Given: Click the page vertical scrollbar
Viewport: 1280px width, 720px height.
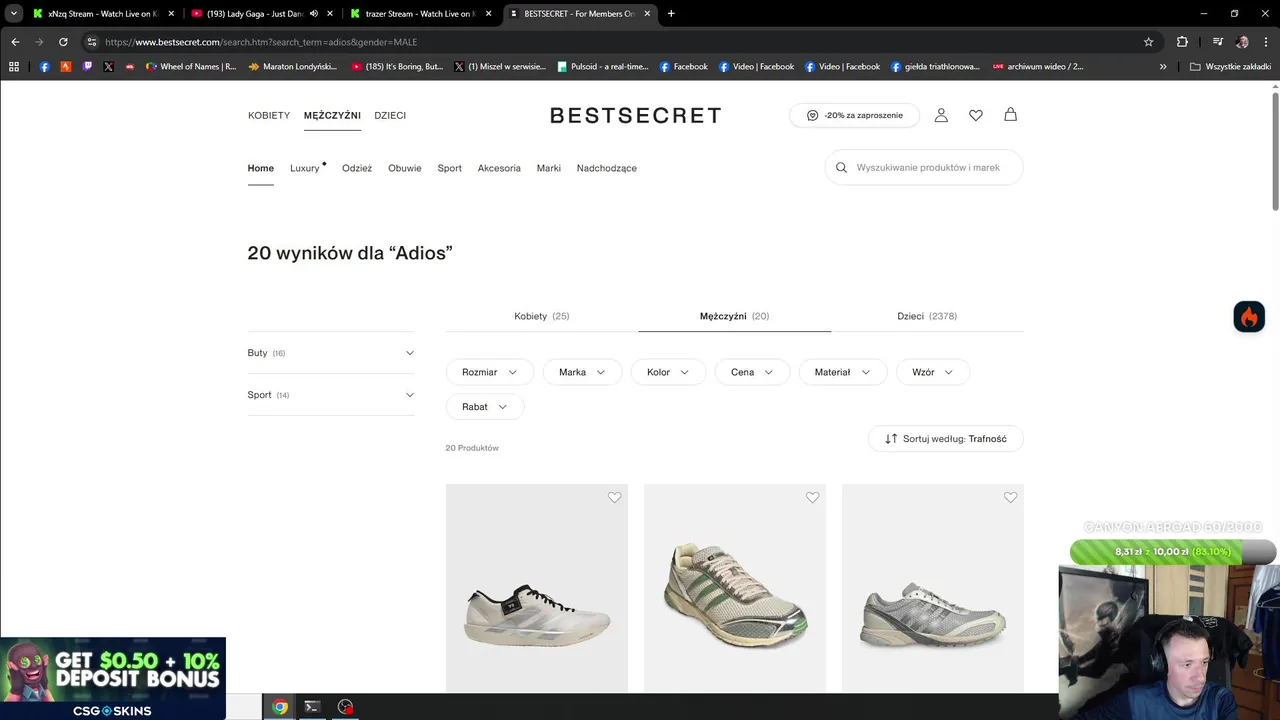Looking at the screenshot, I should click(x=1275, y=150).
